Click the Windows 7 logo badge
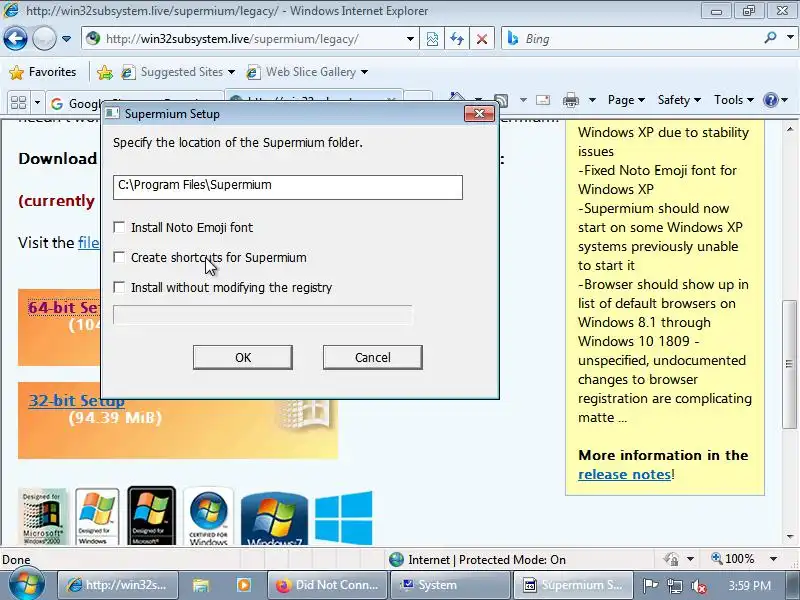Screen dimensions: 800x600 pyautogui.click(x=274, y=519)
